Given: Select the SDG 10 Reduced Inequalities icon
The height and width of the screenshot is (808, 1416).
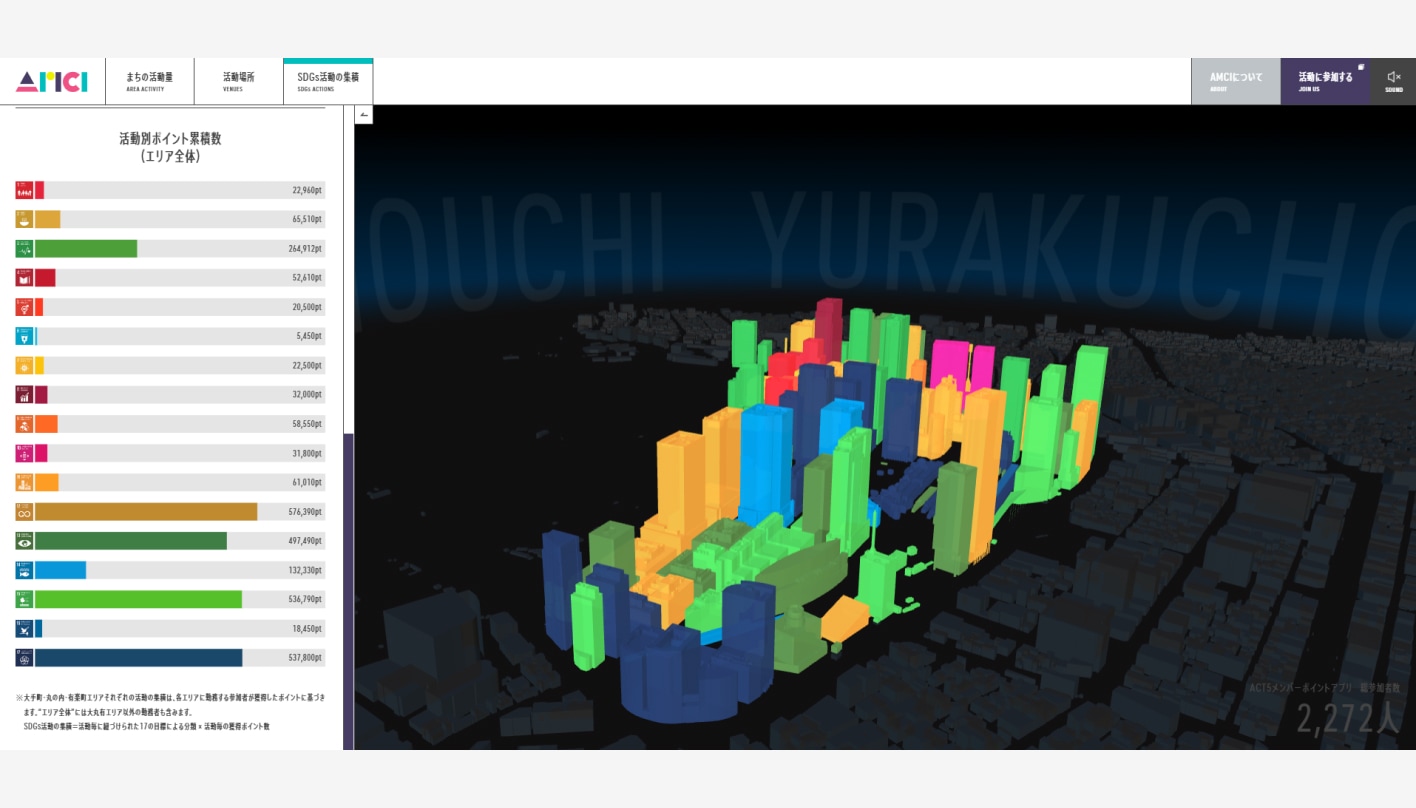Looking at the screenshot, I should tap(24, 453).
